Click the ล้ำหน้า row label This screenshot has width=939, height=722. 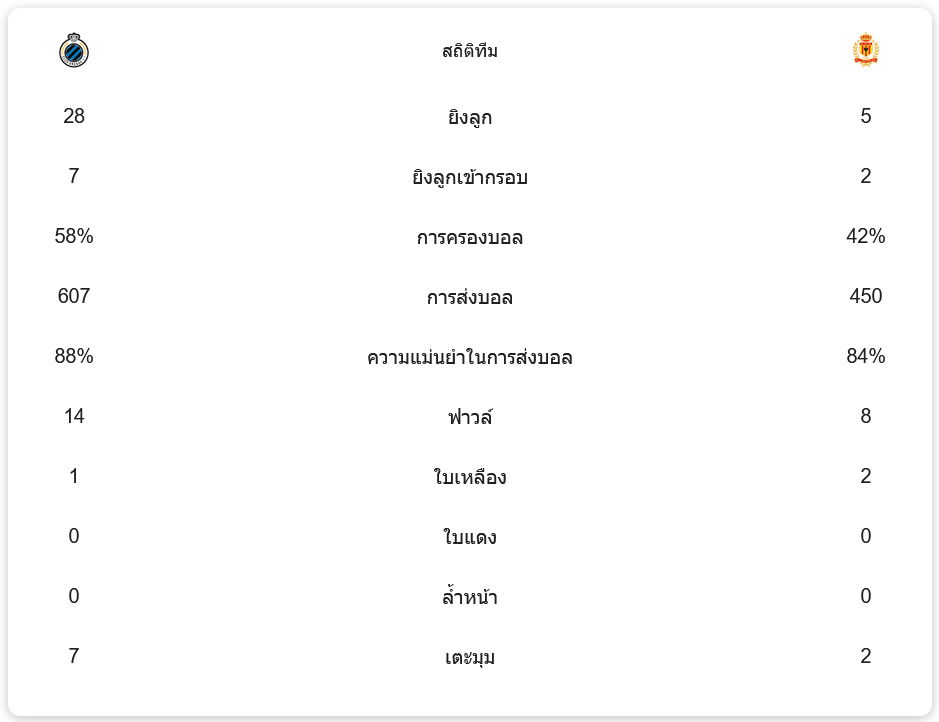pyautogui.click(x=469, y=597)
